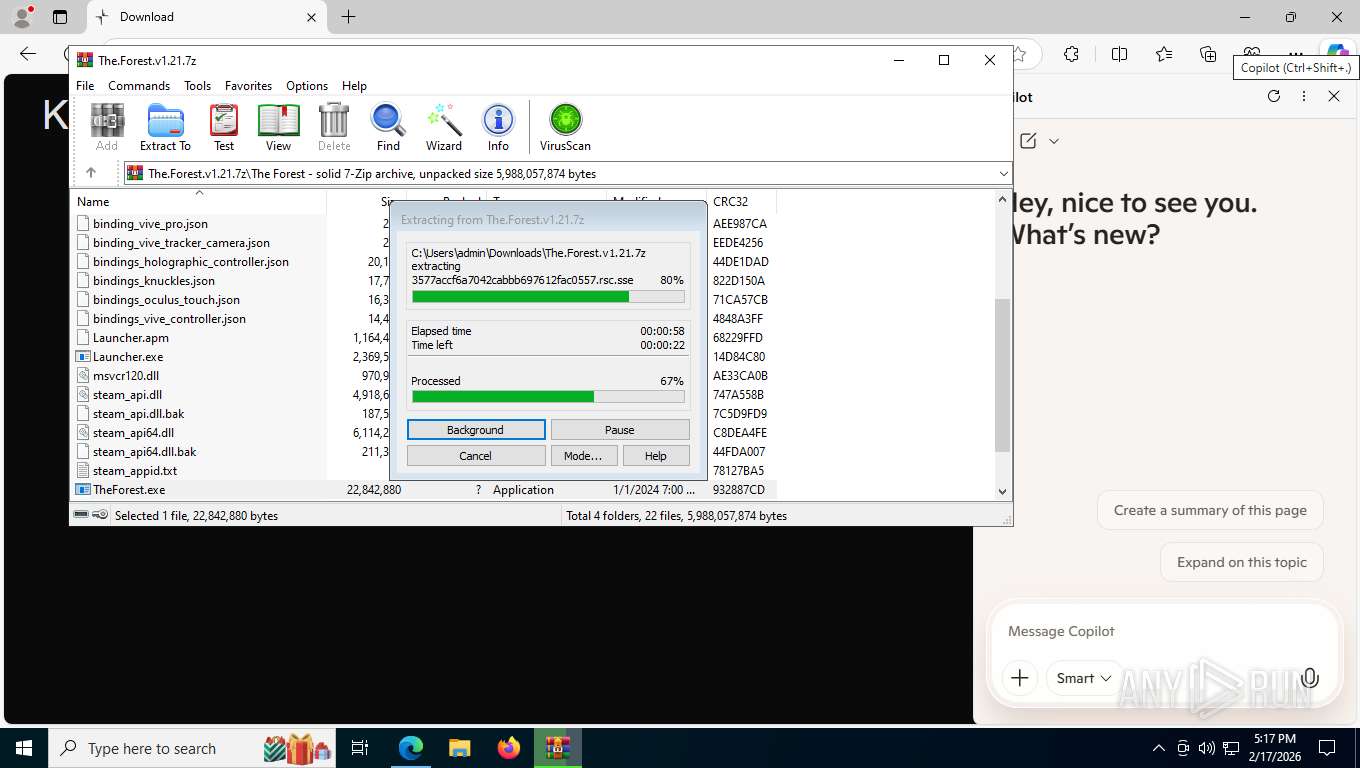The image size is (1360, 768).
Task: Toggle browser split screen icon
Action: point(1119,54)
